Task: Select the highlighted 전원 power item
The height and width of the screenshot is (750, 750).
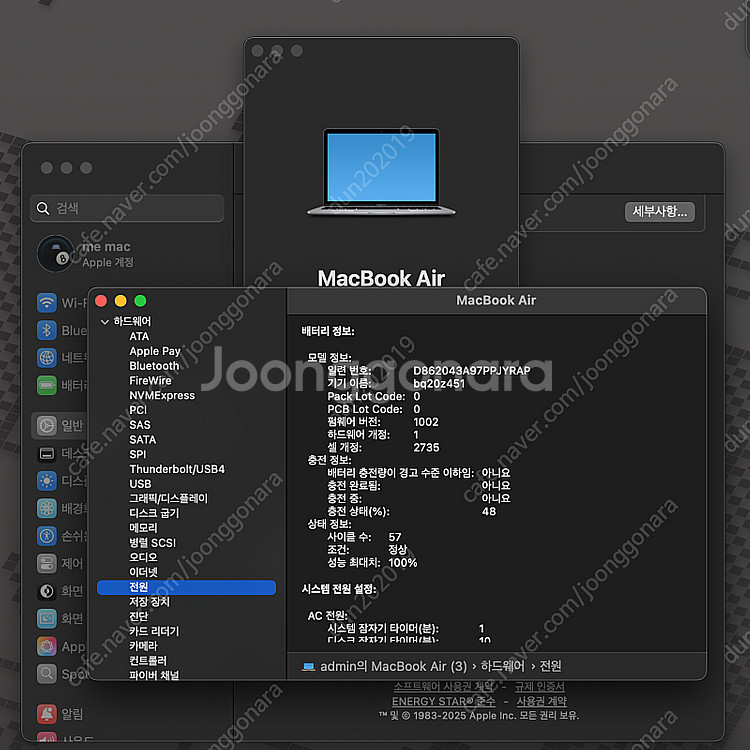Action: [186, 587]
